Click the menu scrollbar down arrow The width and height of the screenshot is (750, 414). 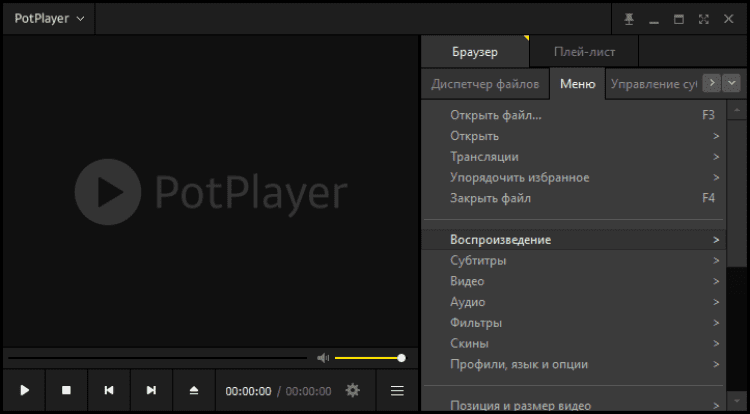click(x=737, y=401)
